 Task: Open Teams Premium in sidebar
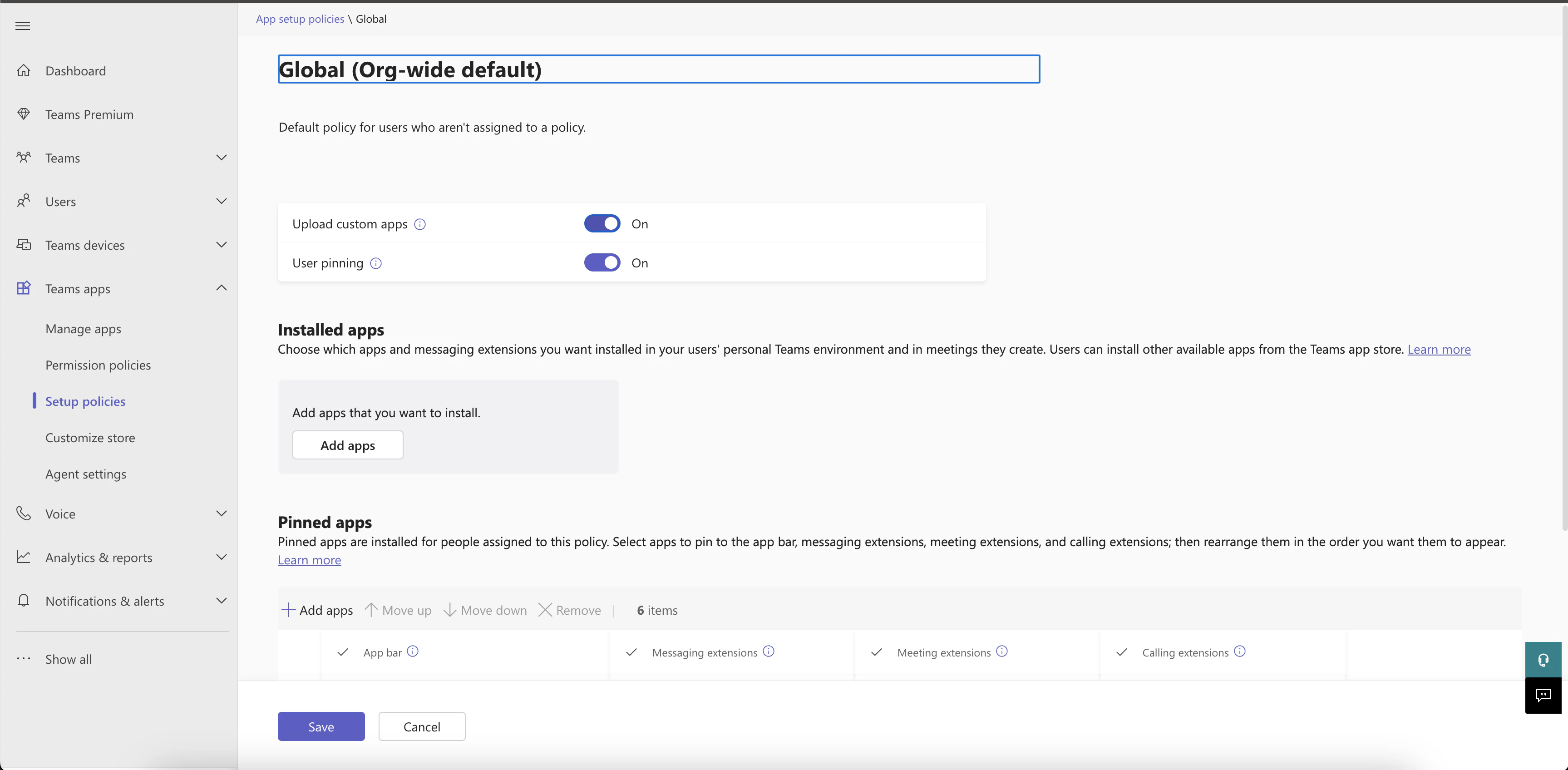89,114
